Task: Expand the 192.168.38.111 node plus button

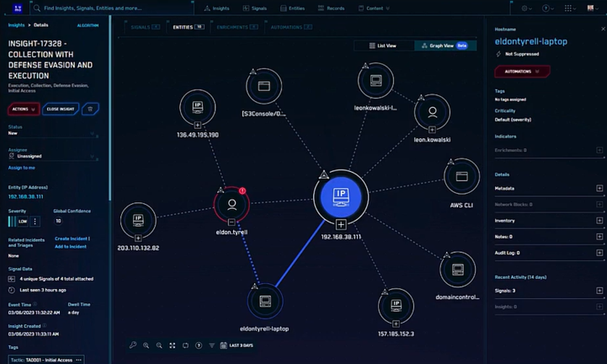Action: pyautogui.click(x=341, y=224)
